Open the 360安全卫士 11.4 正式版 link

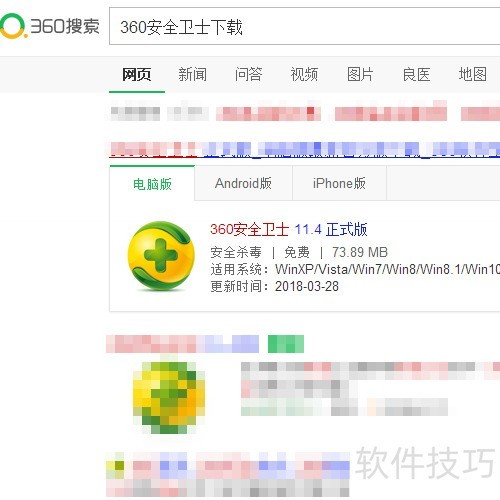click(x=289, y=230)
